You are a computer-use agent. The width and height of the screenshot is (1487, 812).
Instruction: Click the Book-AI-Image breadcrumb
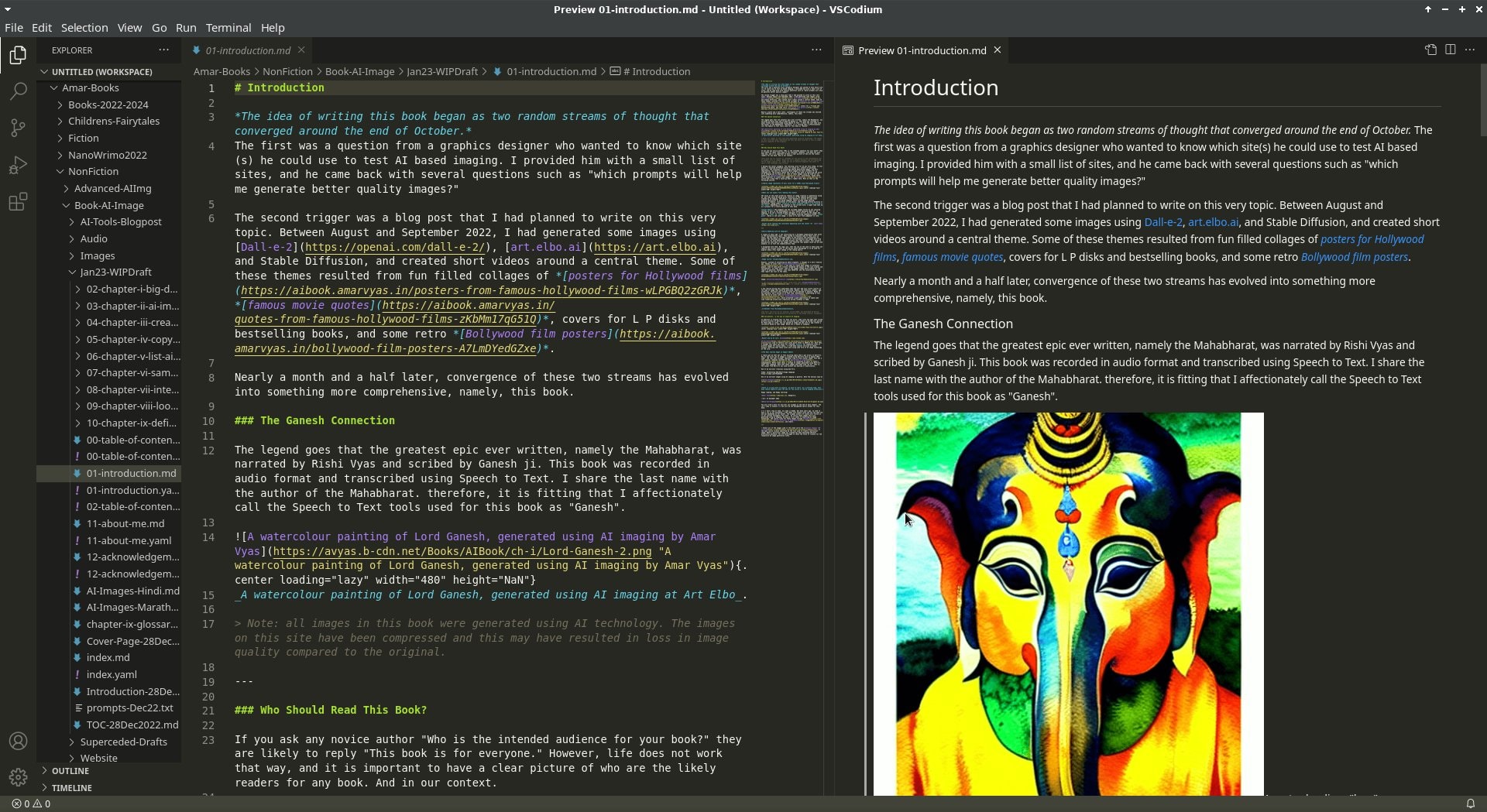(x=359, y=71)
